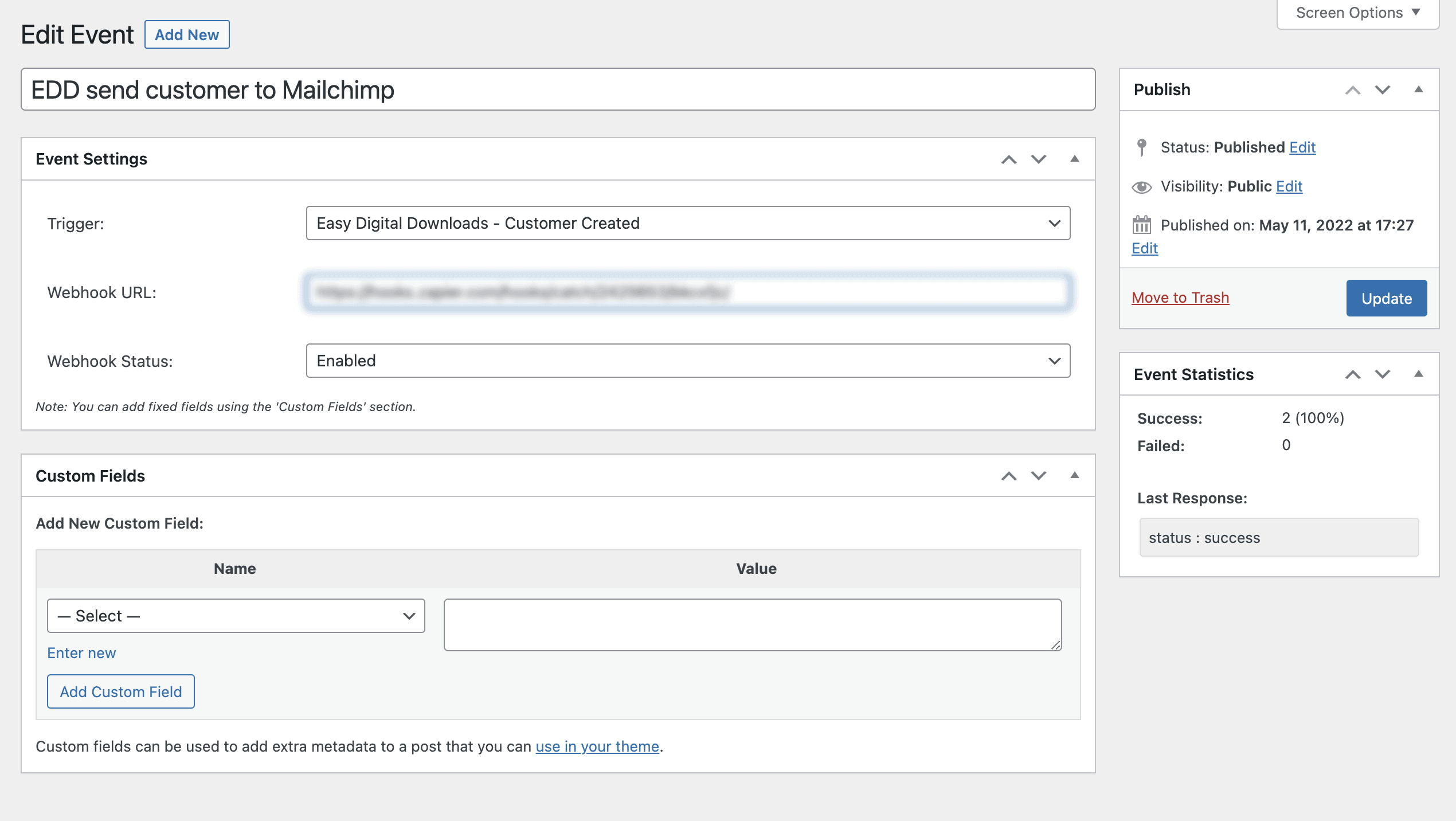The height and width of the screenshot is (821, 1456).
Task: Open the custom field Name select
Action: pyautogui.click(x=236, y=616)
